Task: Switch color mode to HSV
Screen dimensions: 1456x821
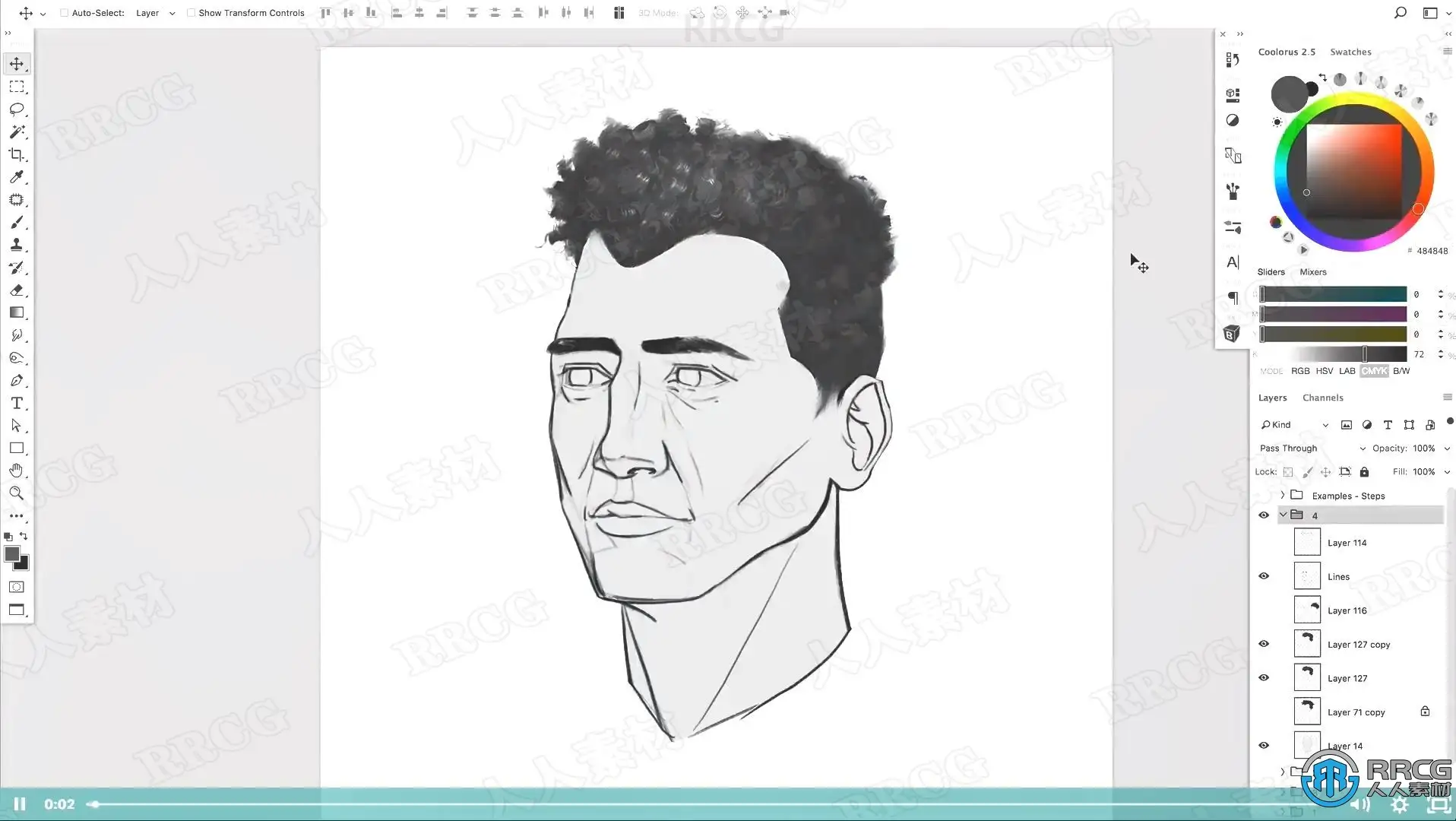Action: point(1324,371)
